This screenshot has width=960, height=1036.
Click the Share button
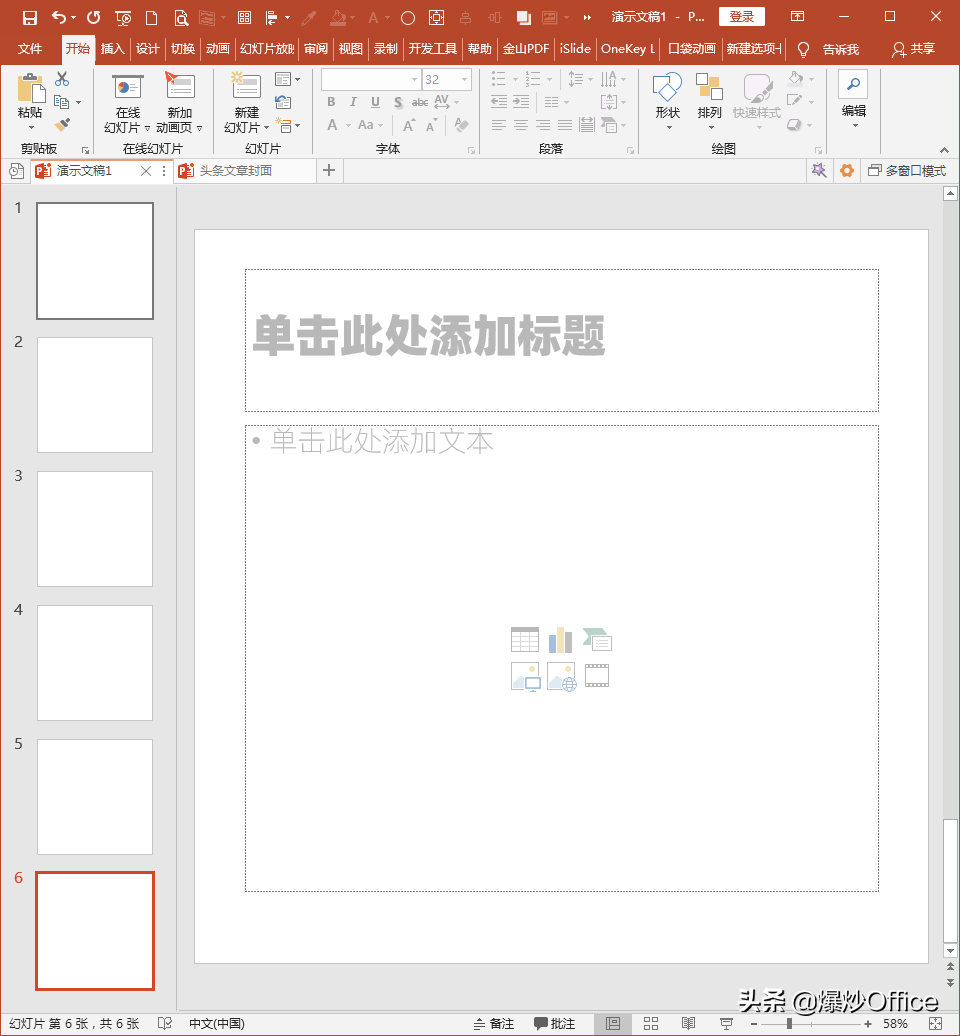click(x=914, y=49)
